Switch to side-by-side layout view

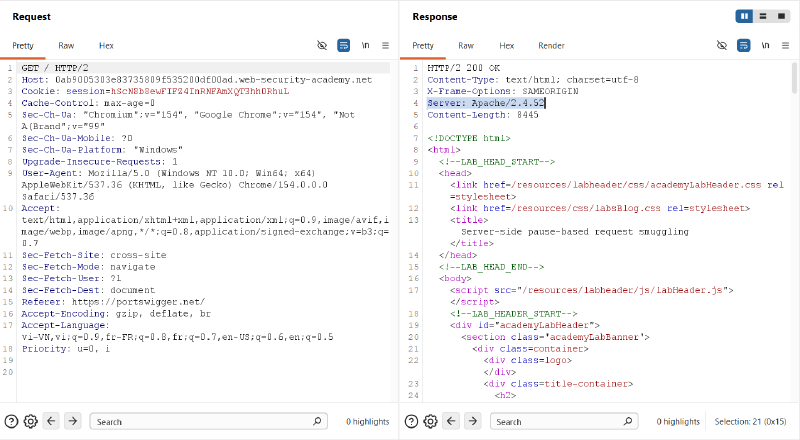pos(744,16)
